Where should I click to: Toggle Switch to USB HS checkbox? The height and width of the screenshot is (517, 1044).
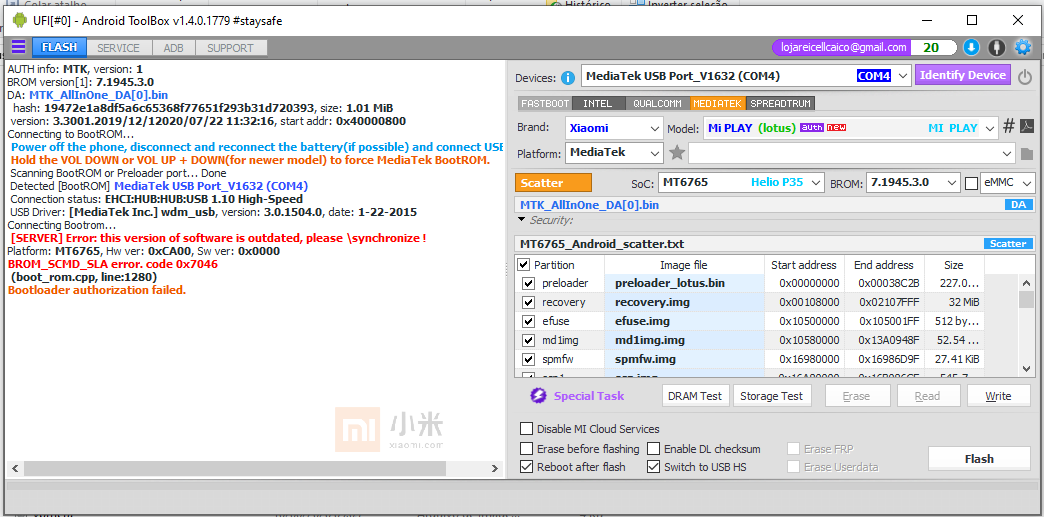click(x=653, y=467)
